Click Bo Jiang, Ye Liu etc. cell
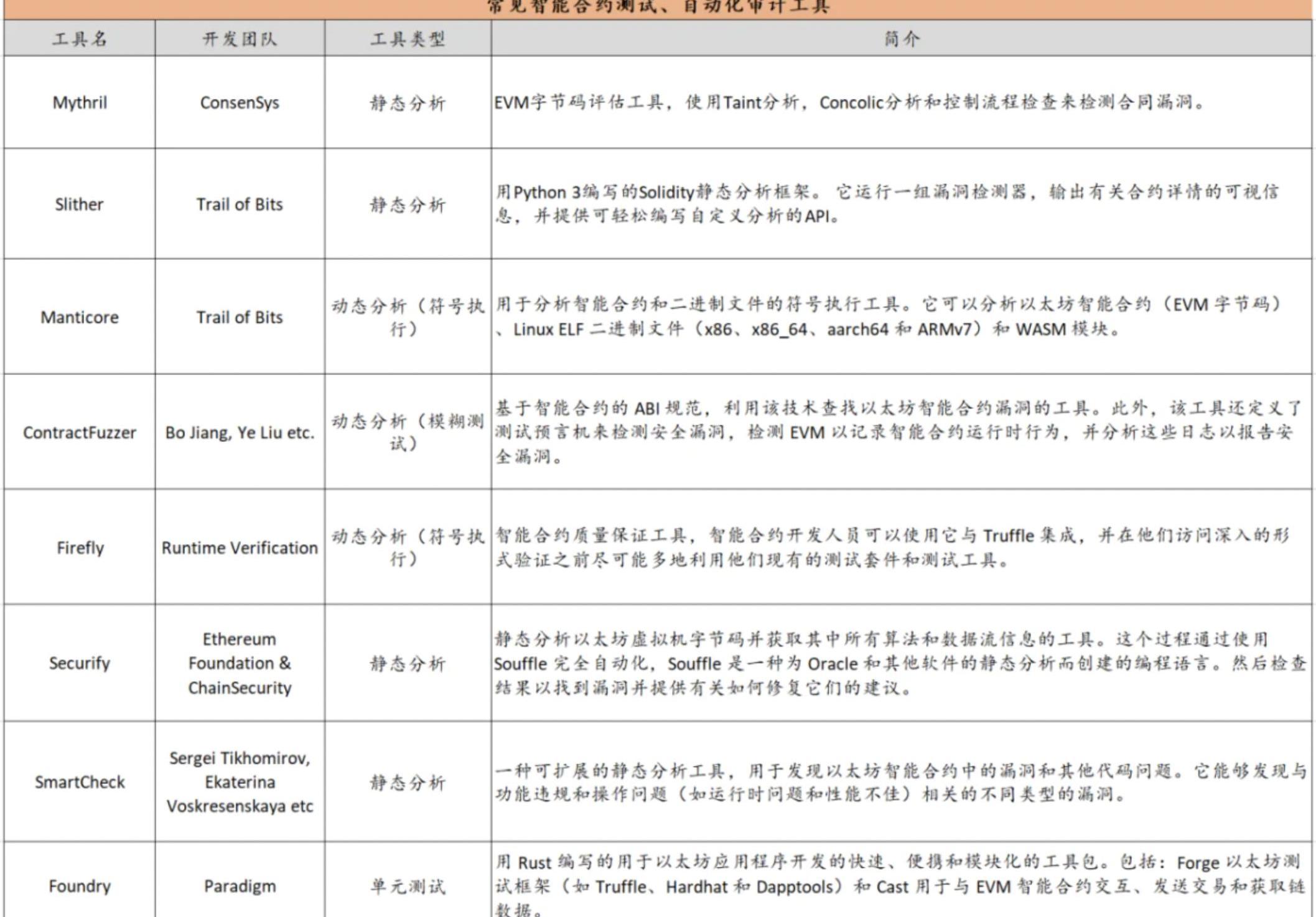1316x917 pixels. (x=240, y=432)
